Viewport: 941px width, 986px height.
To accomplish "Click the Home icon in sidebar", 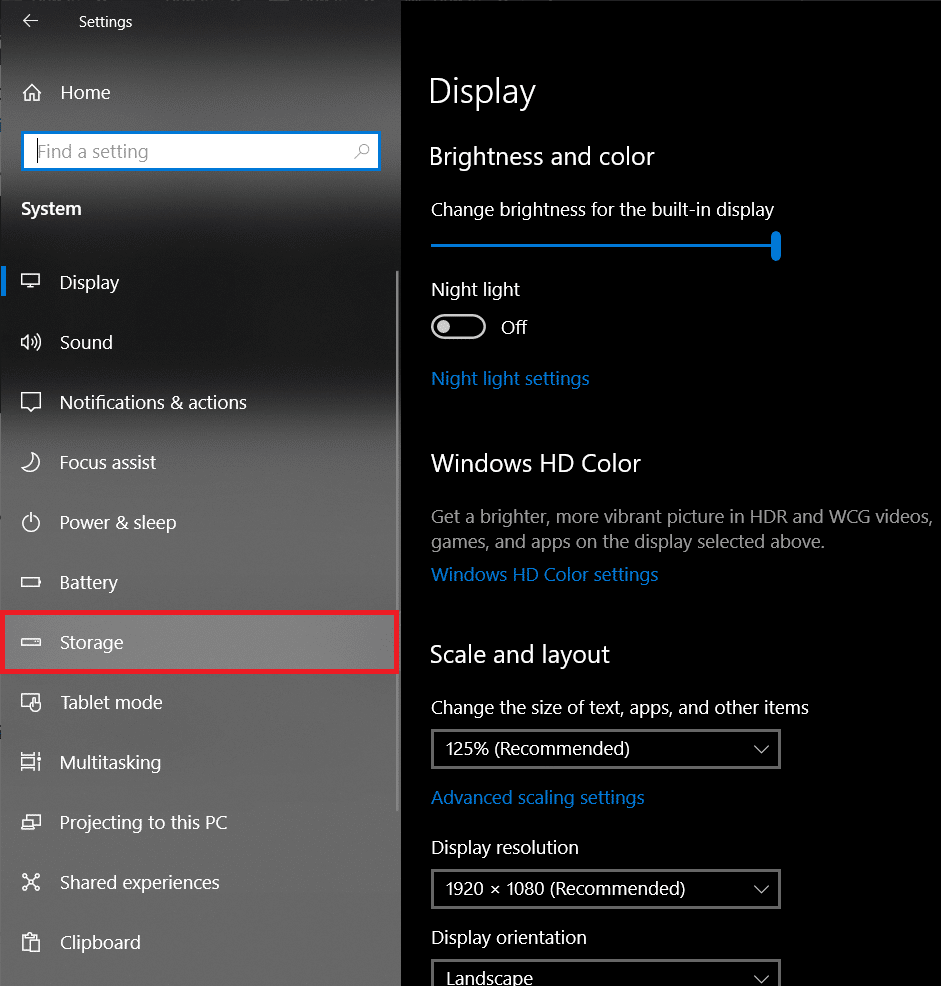I will click(x=32, y=93).
